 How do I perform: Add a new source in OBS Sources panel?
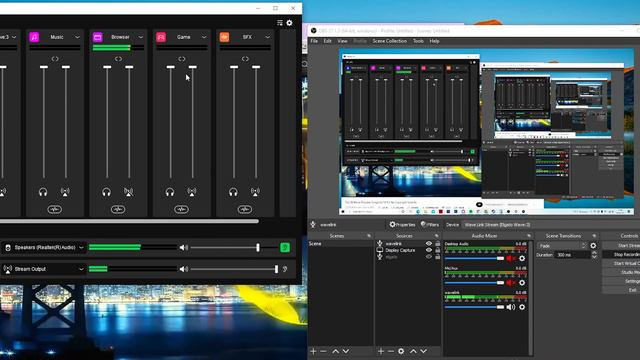click(380, 351)
